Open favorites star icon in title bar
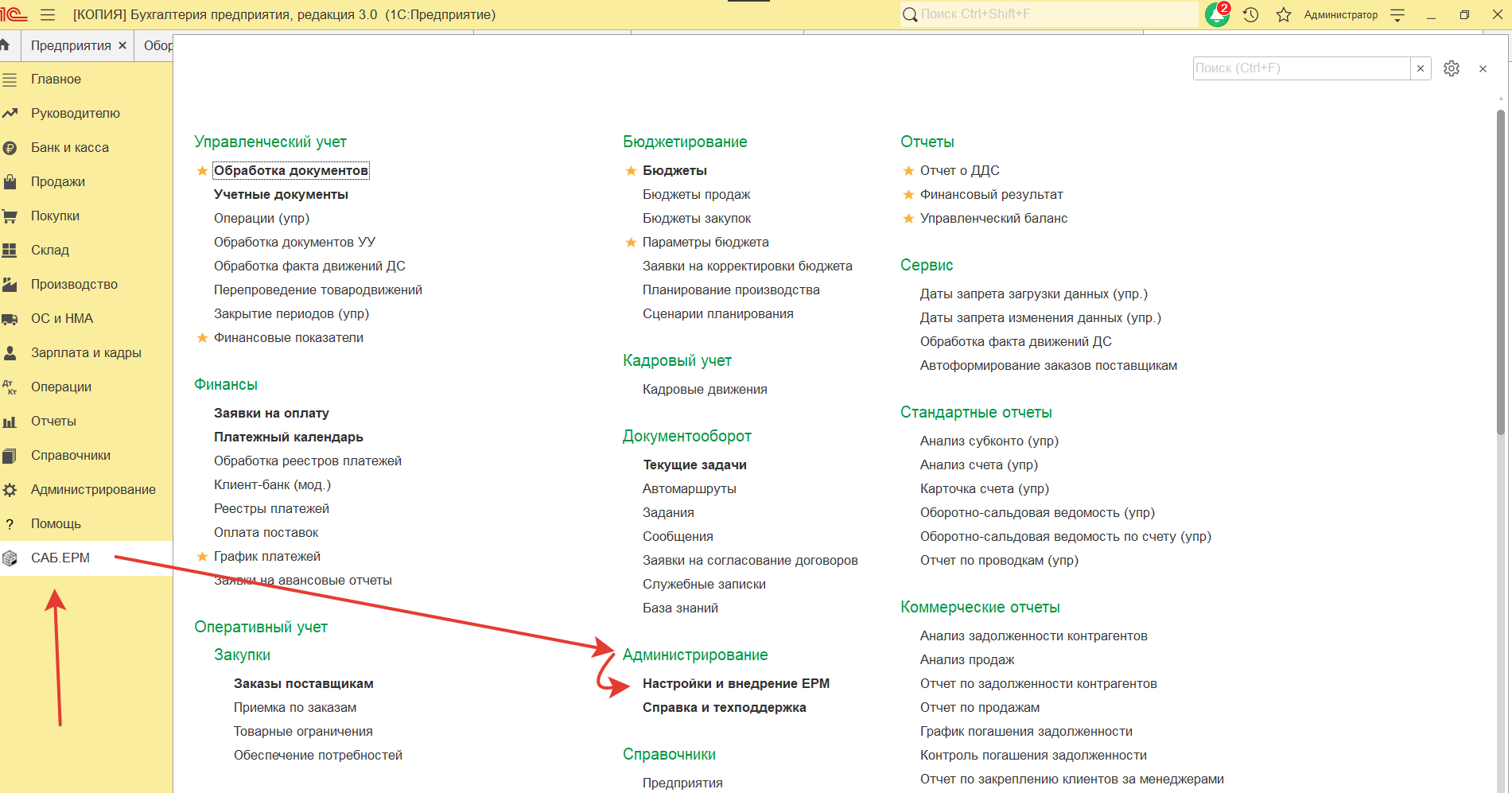 coord(1284,14)
